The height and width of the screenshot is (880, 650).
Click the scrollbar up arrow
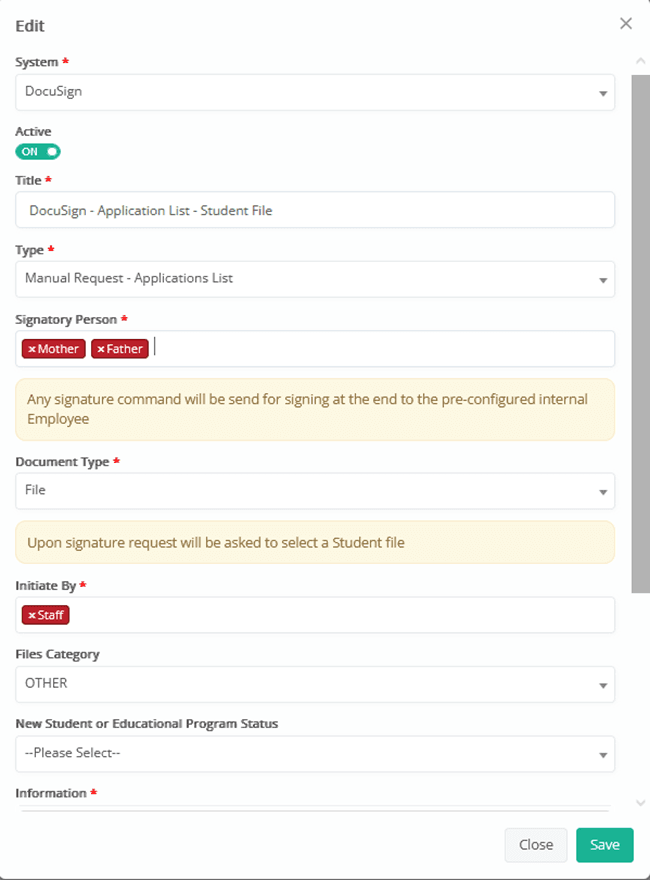[x=640, y=61]
